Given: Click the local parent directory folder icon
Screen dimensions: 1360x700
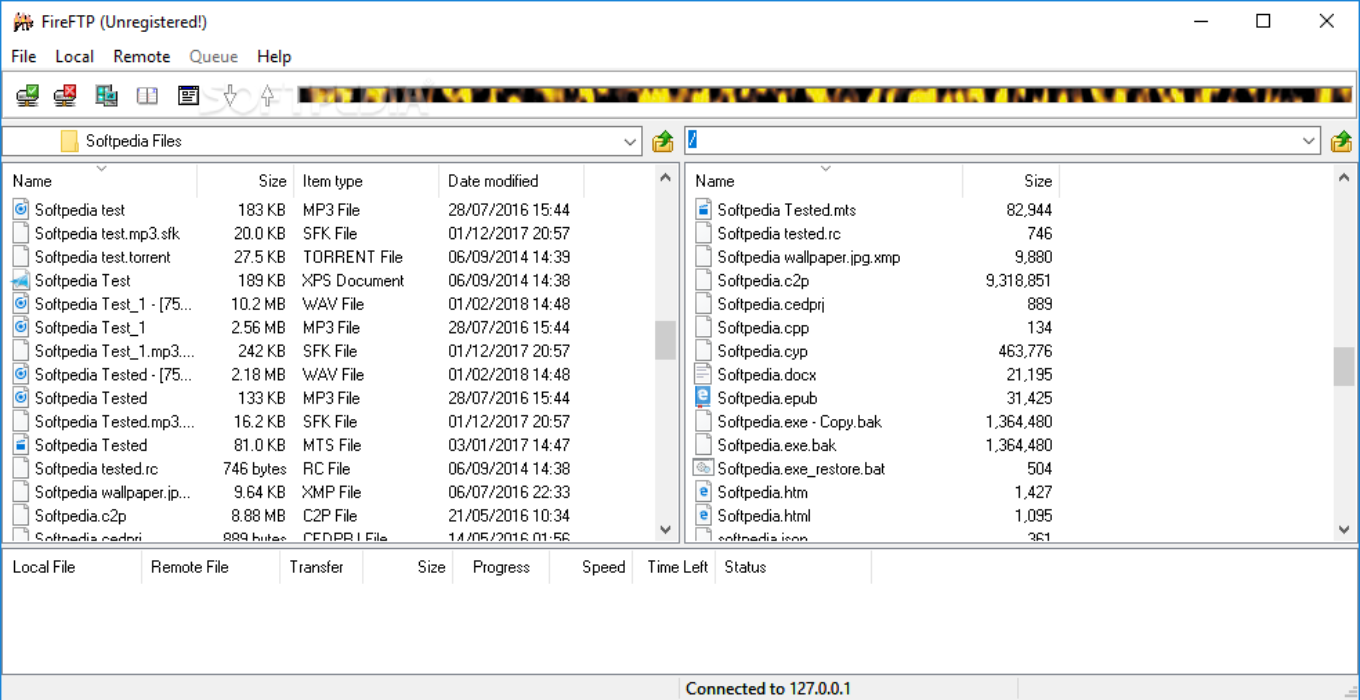Looking at the screenshot, I should (x=661, y=140).
